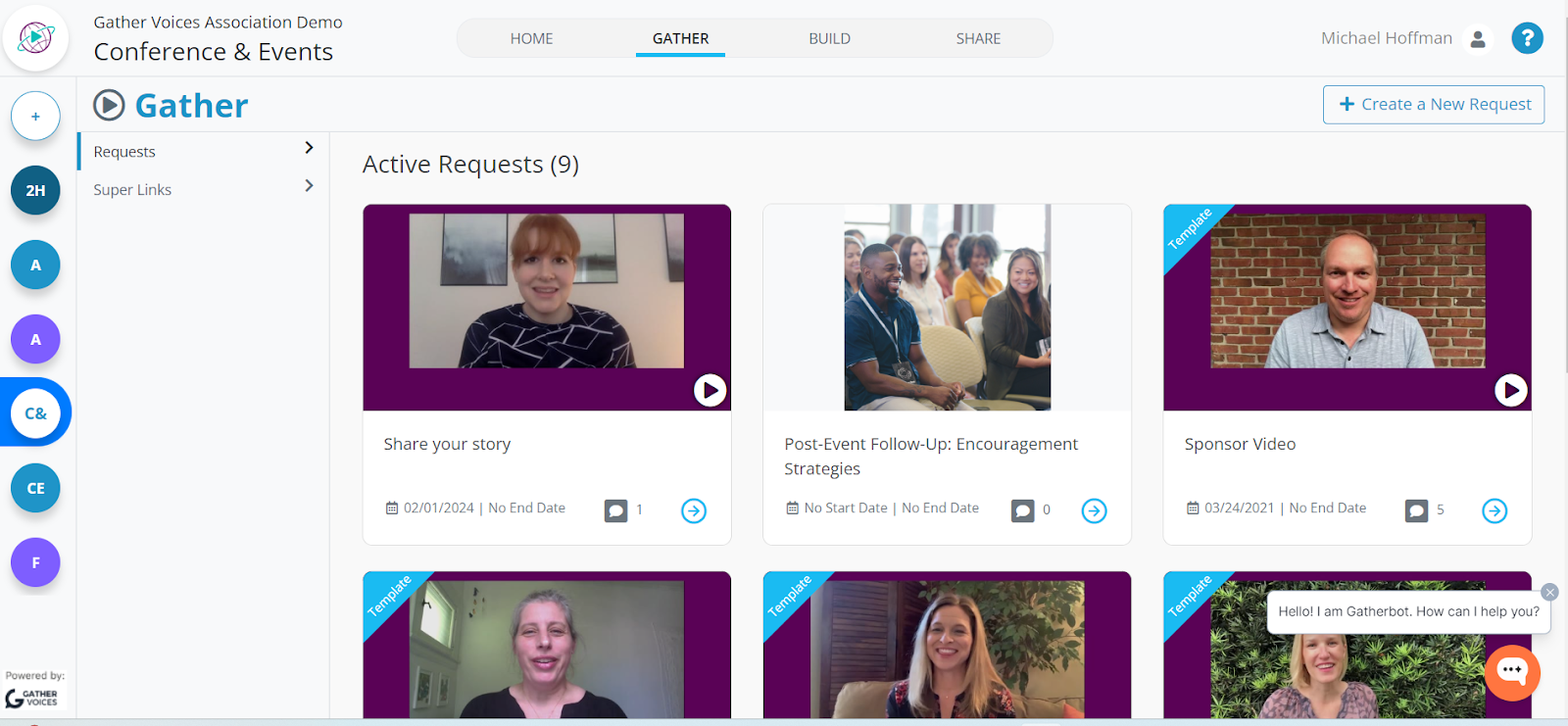1568x726 pixels.
Task: Click the 02/01/2024 | No End Date text
Action: point(484,508)
